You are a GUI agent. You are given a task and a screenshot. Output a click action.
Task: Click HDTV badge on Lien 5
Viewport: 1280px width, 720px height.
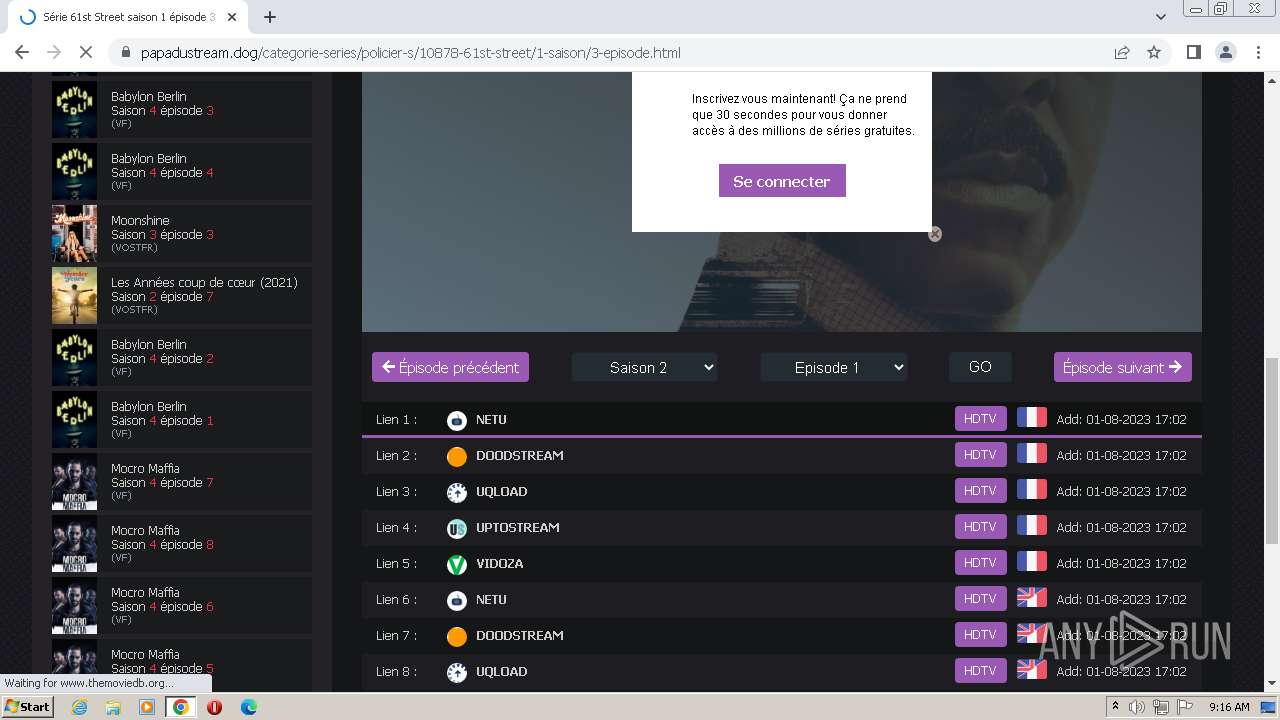[x=980, y=562]
